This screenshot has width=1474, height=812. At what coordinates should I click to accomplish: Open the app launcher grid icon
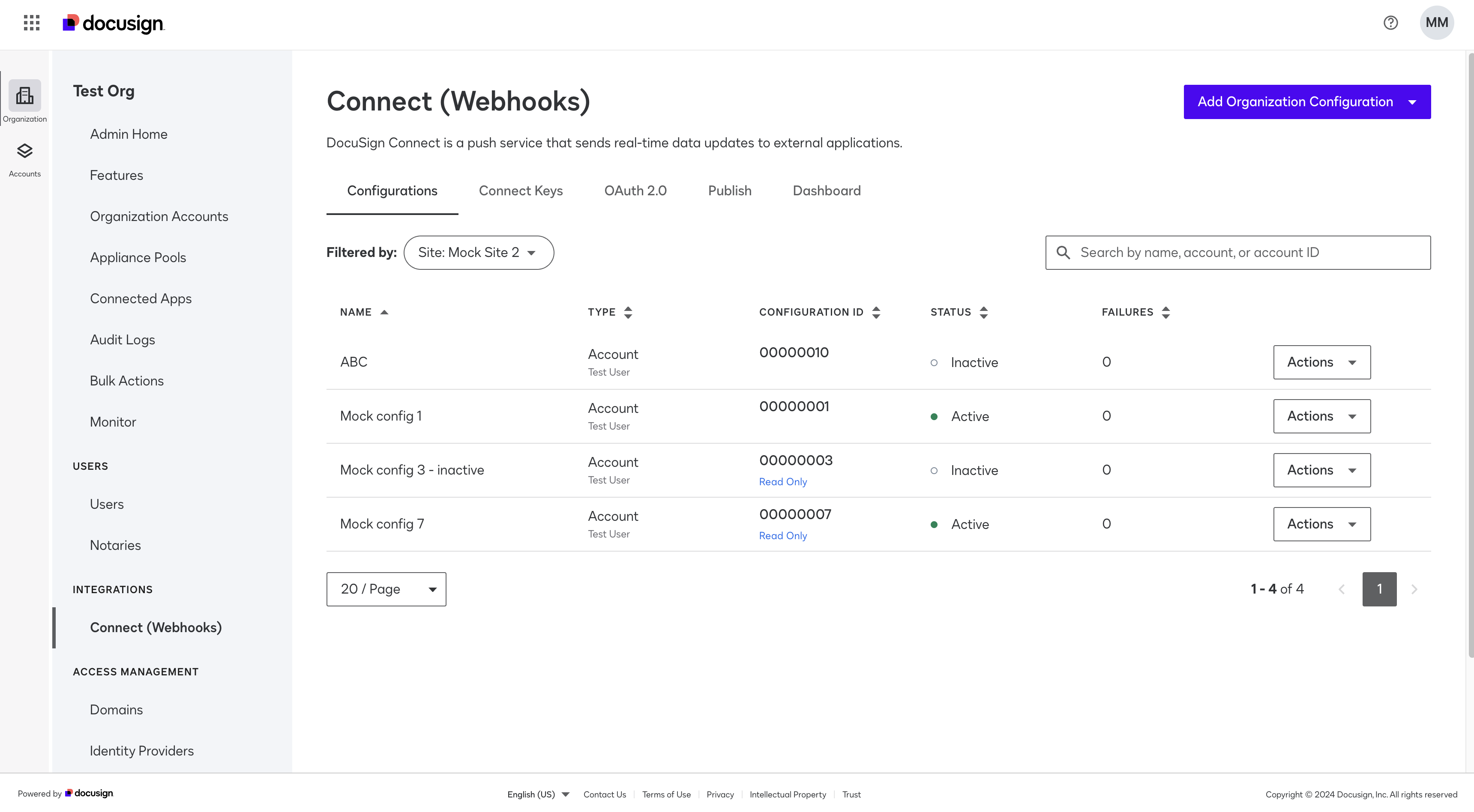click(31, 23)
